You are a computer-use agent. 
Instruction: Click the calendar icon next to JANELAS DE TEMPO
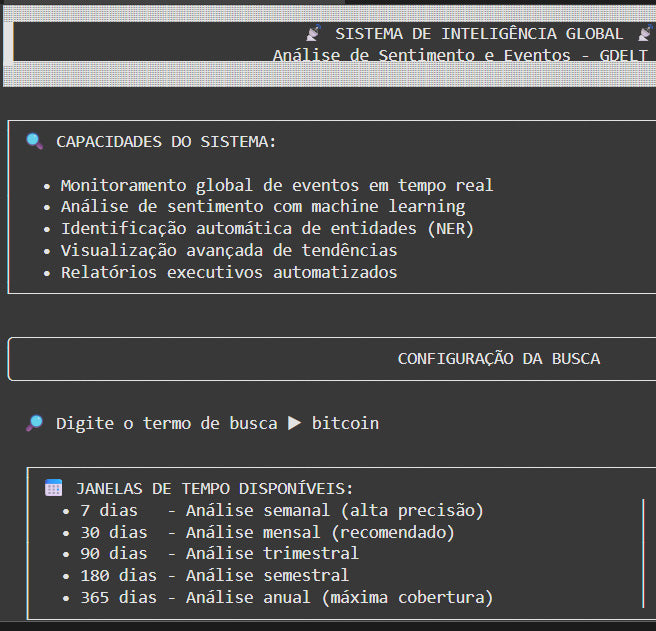54,488
